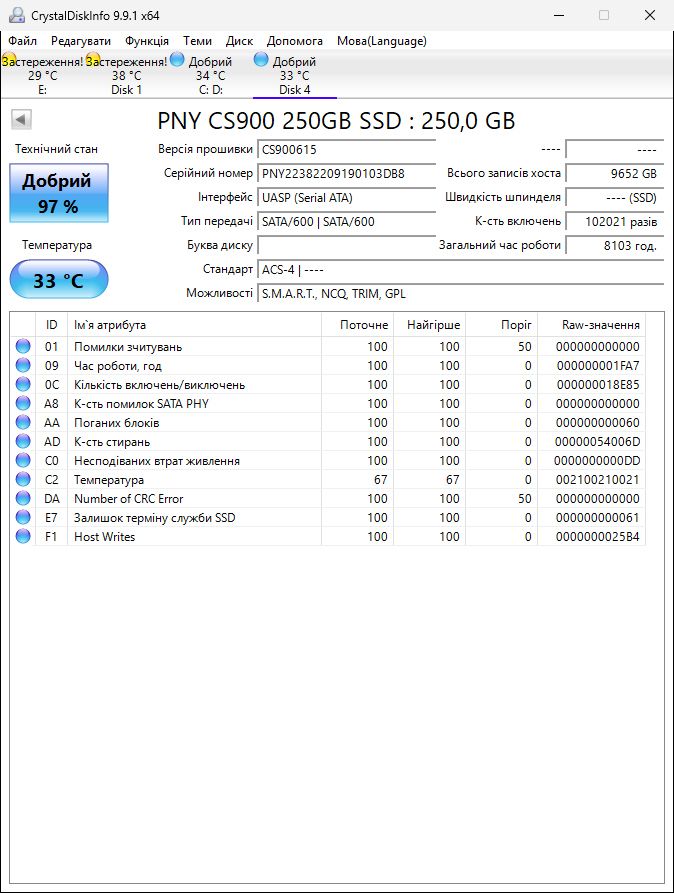674x893 pixels.
Task: Click total host writes value 9652 GB
Action: pos(614,174)
